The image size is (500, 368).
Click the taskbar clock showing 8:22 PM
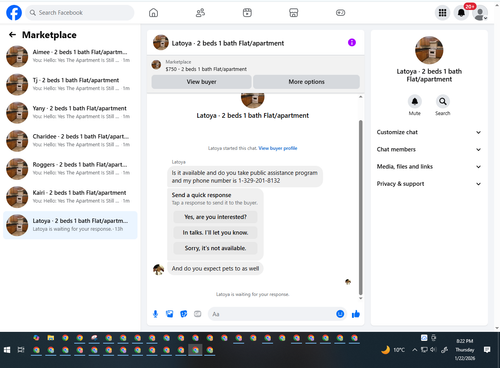pyautogui.click(x=465, y=350)
